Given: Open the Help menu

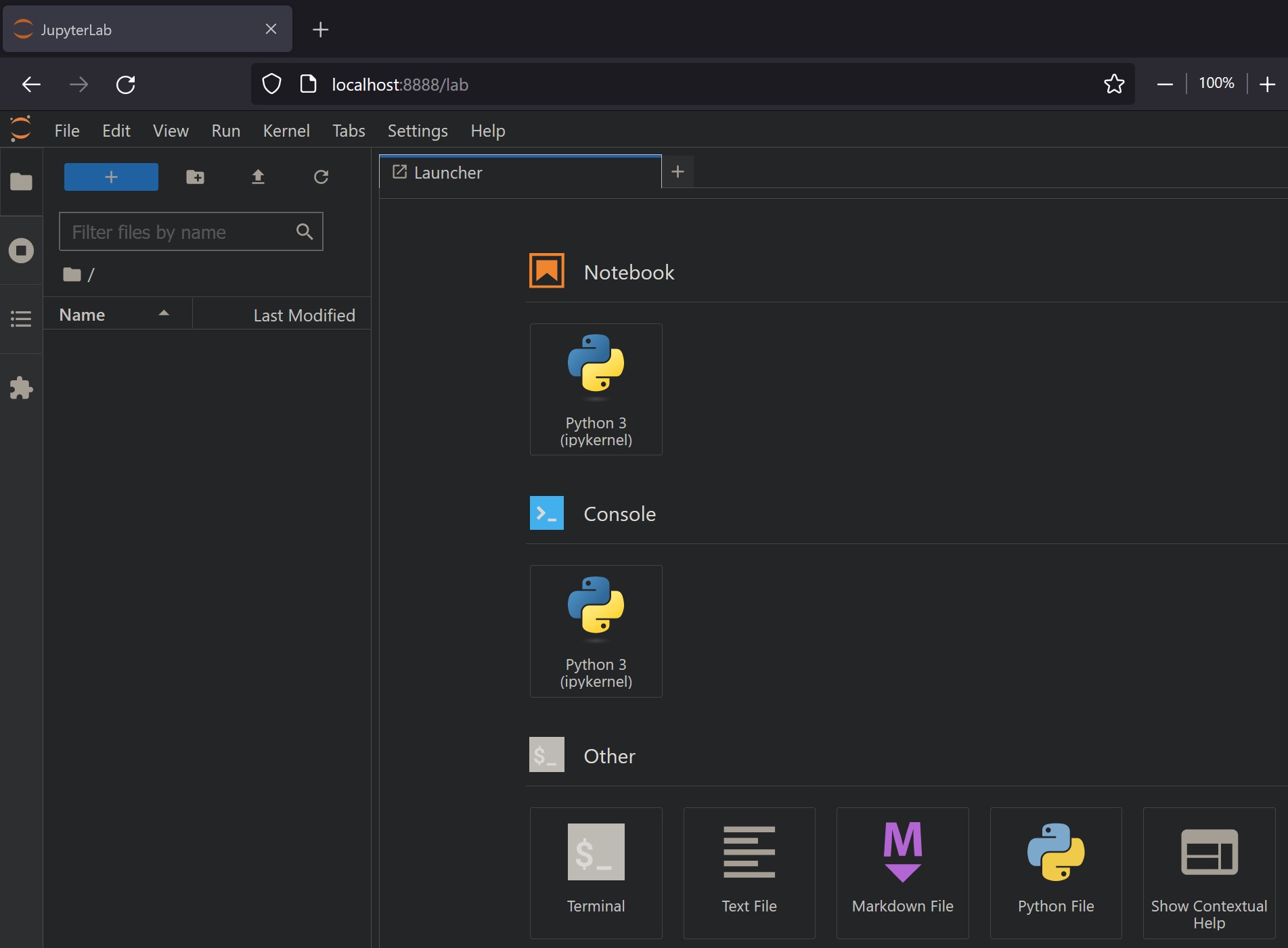Looking at the screenshot, I should click(x=488, y=131).
